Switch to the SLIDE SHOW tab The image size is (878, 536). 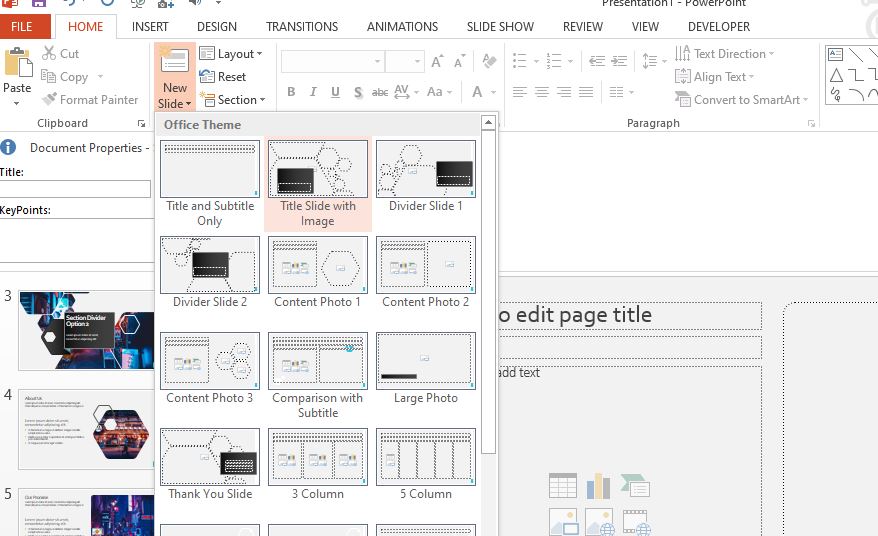(x=500, y=27)
